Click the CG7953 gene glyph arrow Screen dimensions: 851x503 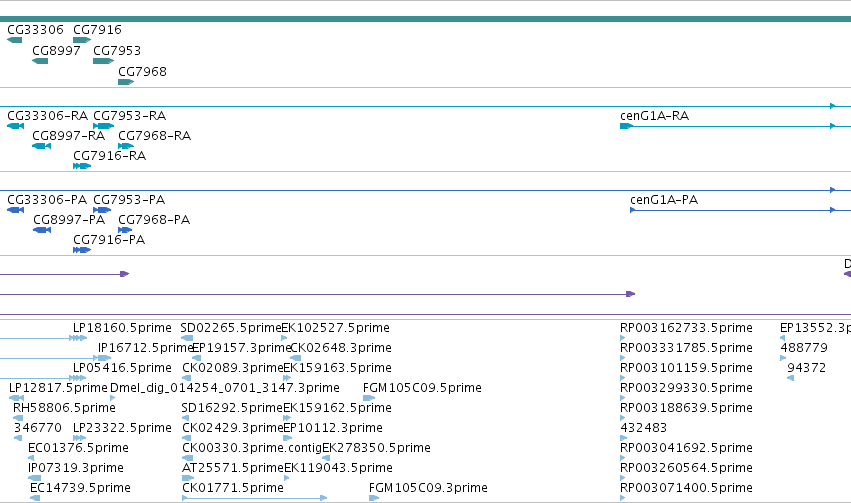click(103, 61)
